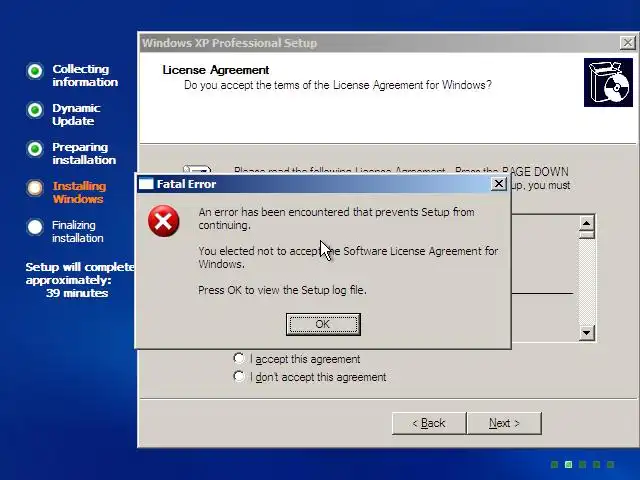Click the license scrollbar down arrow

(x=587, y=333)
